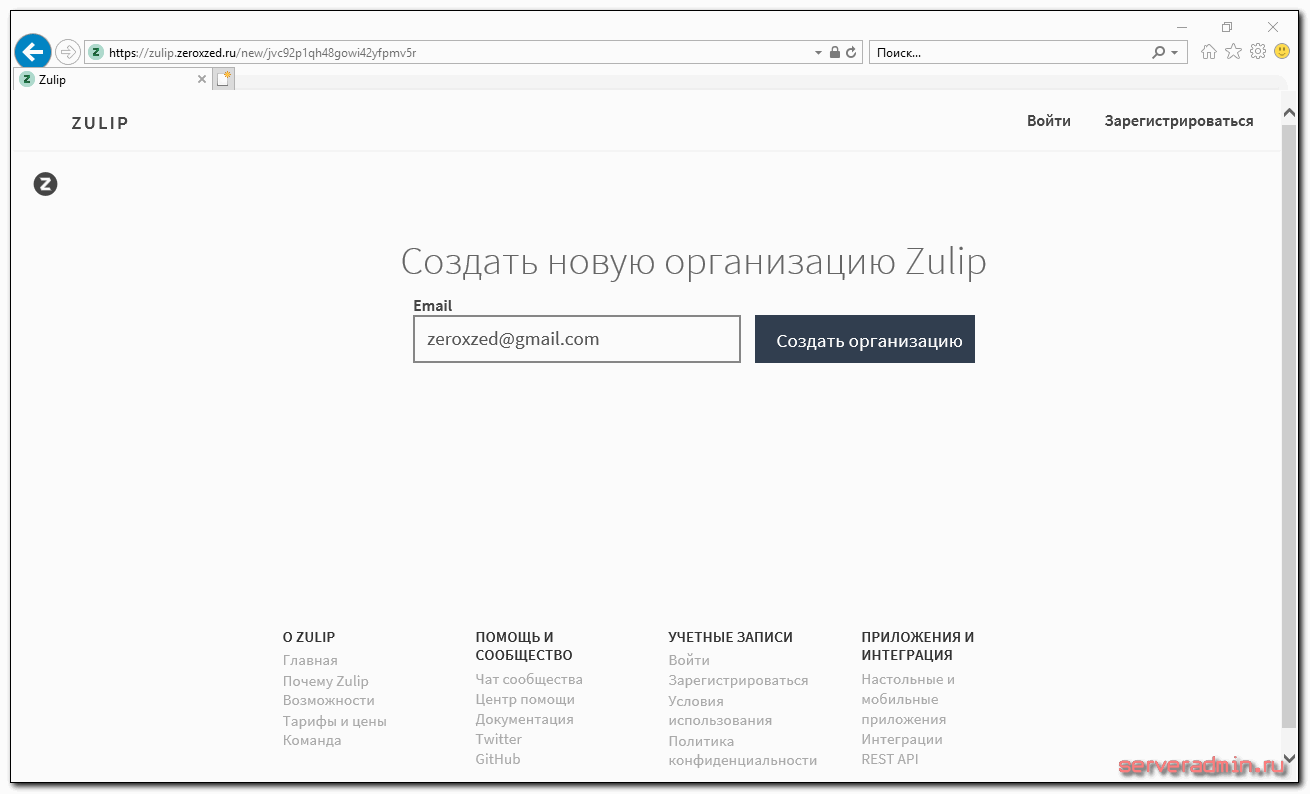This screenshot has width=1310, height=794.
Task: Click the Войти link in header
Action: [1048, 121]
